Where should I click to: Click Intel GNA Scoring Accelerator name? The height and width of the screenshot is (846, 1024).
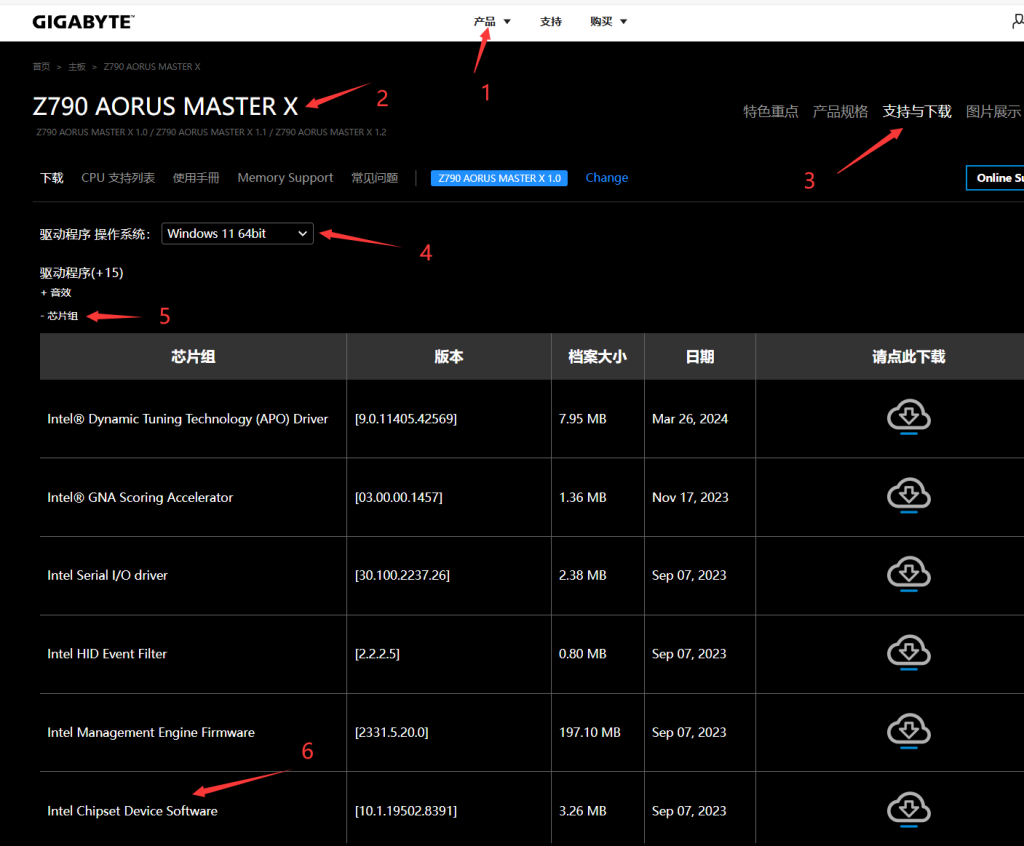click(140, 497)
